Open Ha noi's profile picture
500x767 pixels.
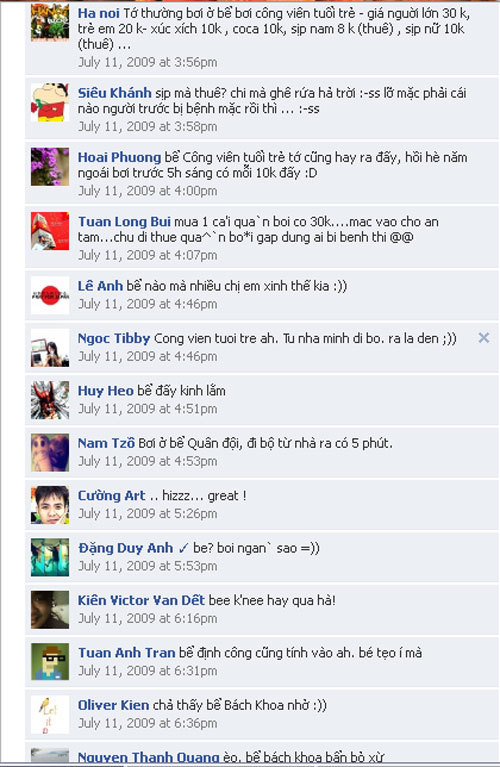click(50, 22)
